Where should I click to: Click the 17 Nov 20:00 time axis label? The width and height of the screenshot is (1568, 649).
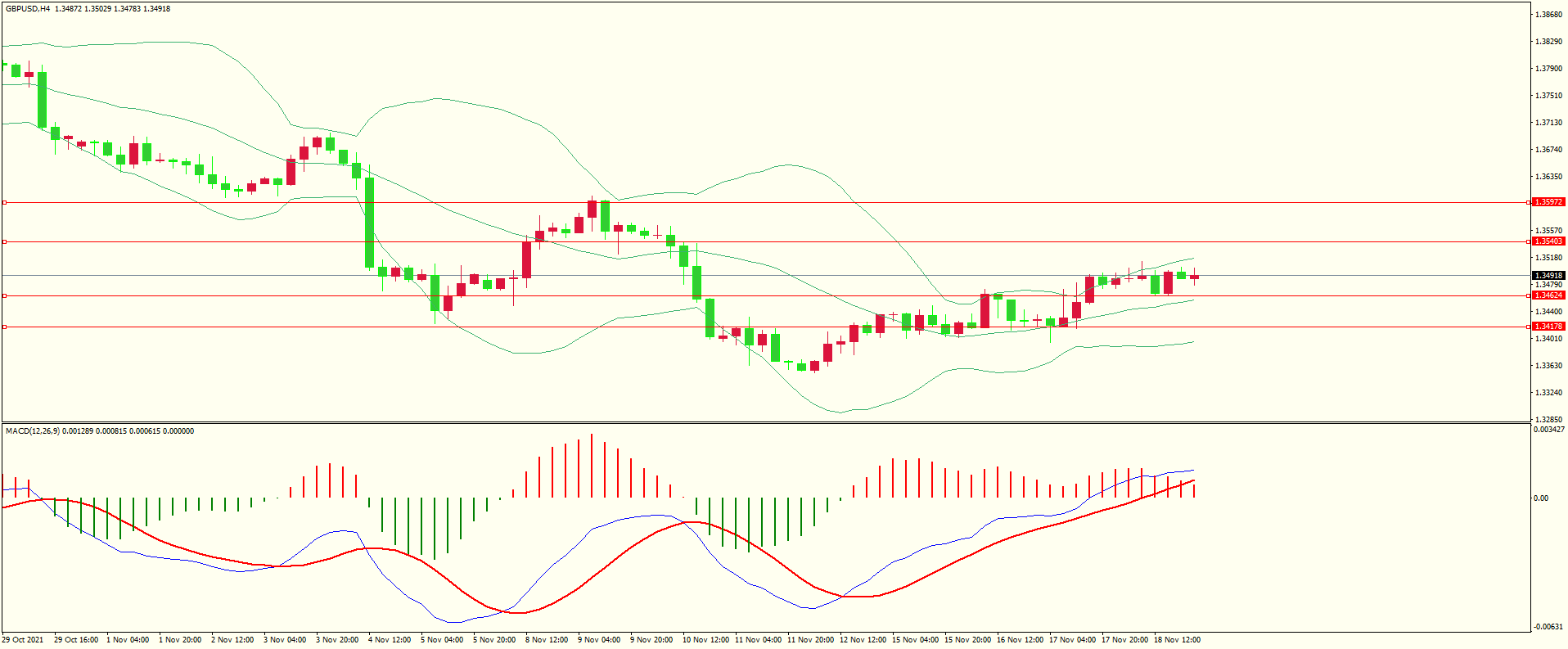point(1124,640)
